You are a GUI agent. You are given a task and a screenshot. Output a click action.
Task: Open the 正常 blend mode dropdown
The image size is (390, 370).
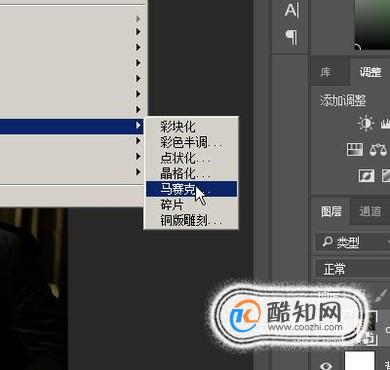(x=353, y=269)
